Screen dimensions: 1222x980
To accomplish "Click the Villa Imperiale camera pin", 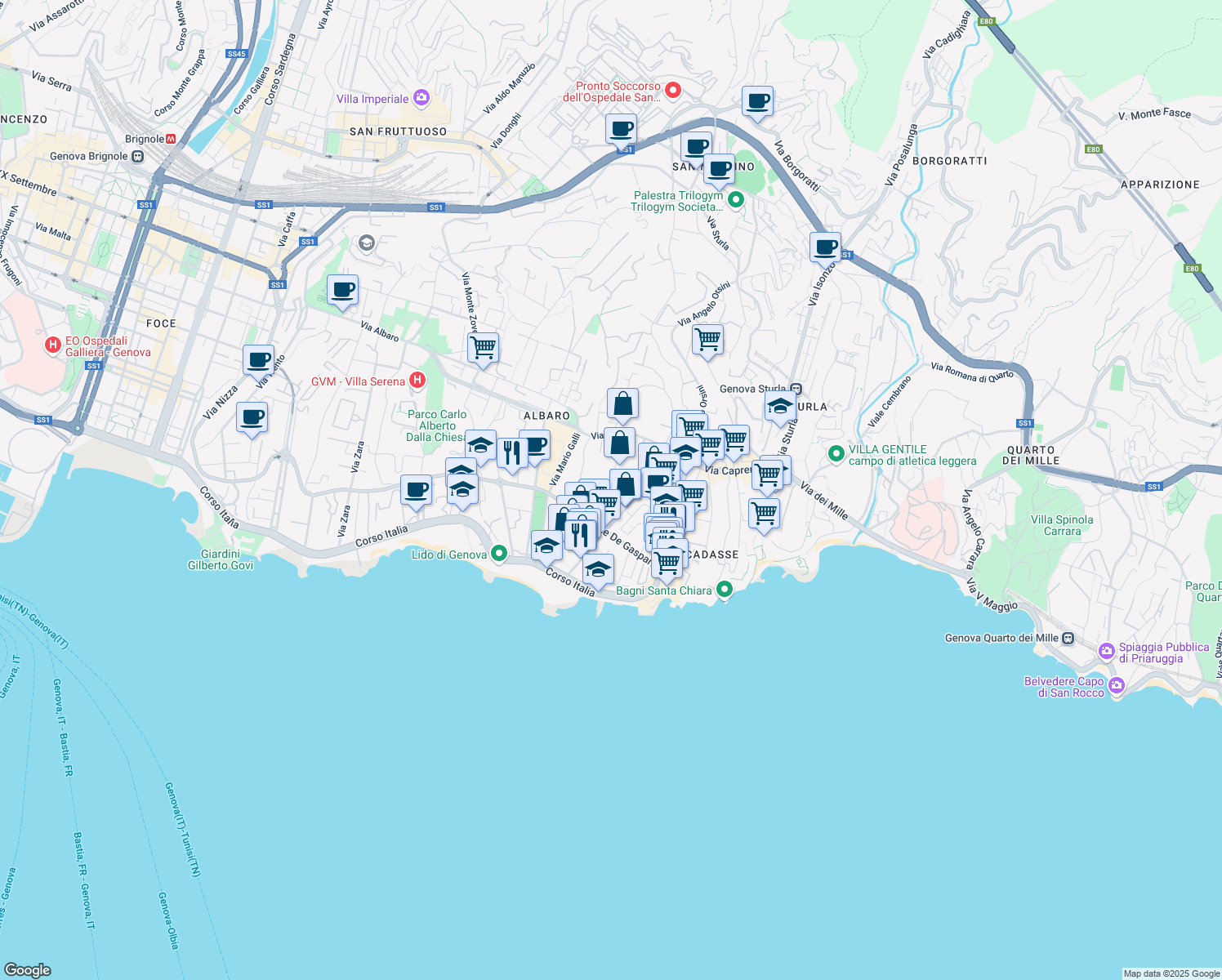I will (421, 98).
